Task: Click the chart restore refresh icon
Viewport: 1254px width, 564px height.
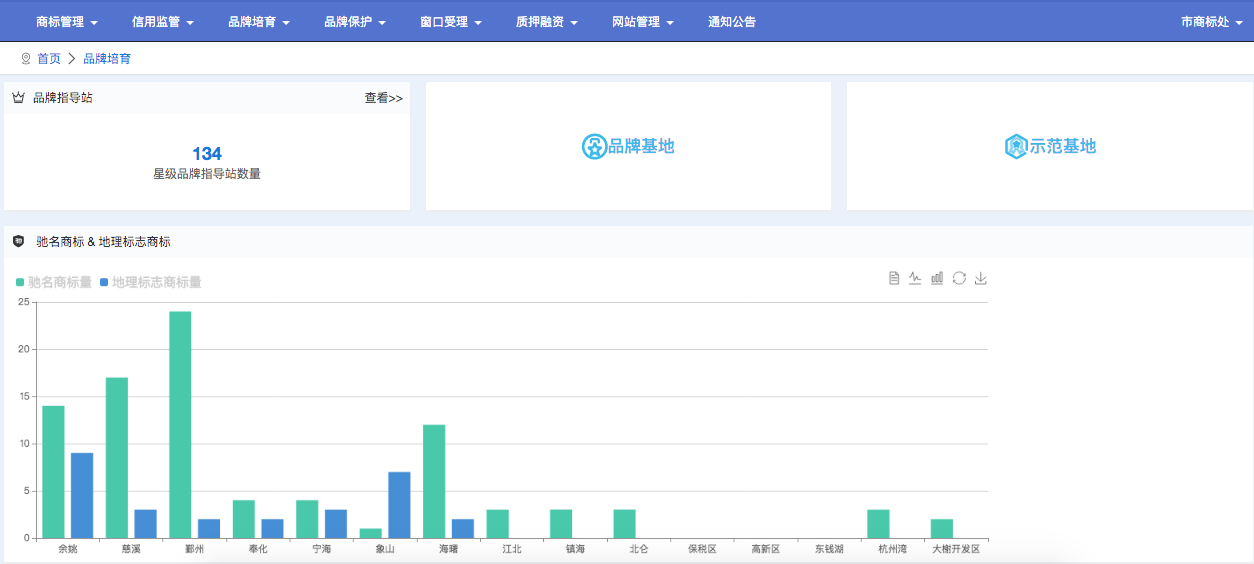Action: [959, 278]
